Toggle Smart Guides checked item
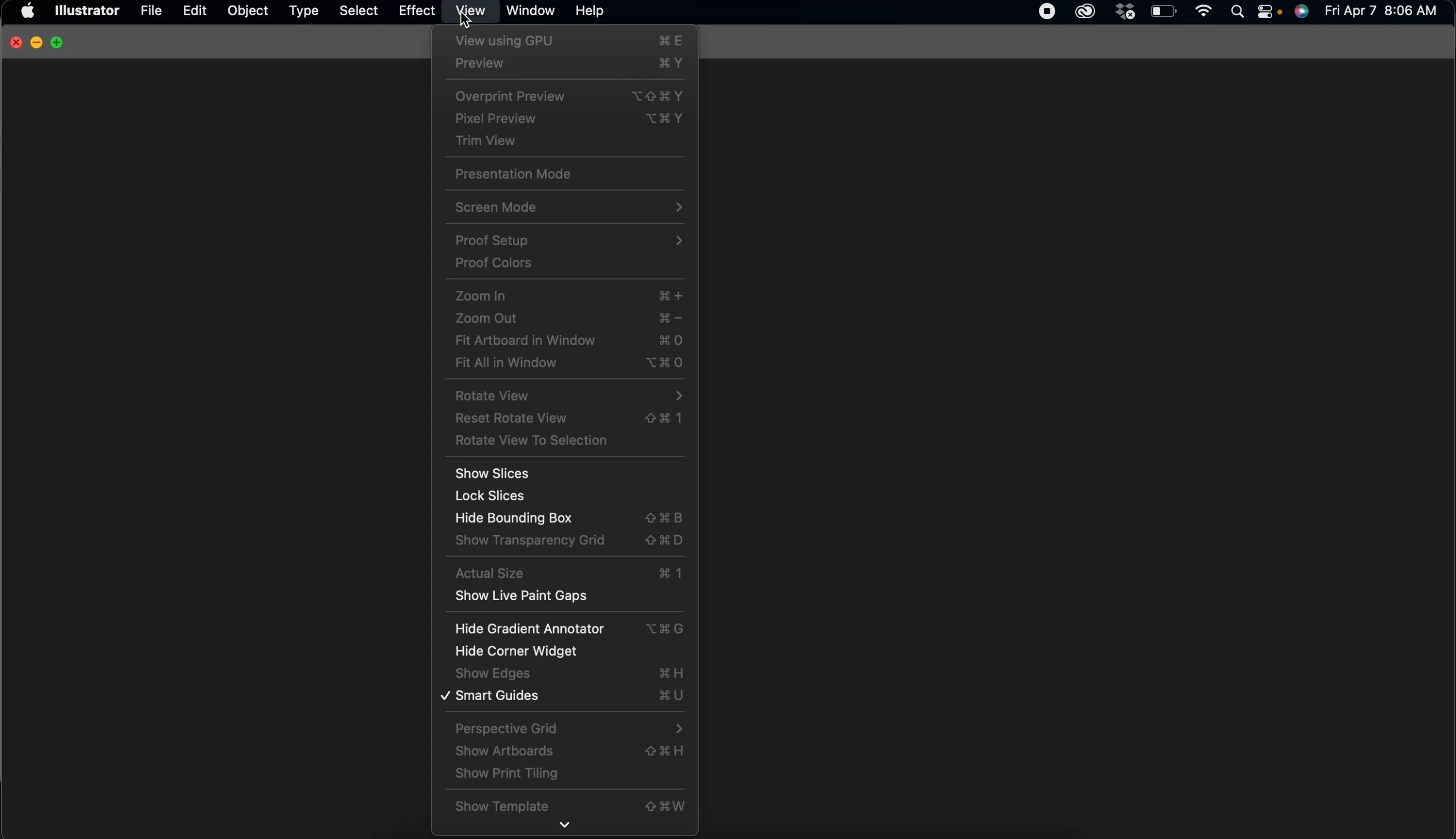 pyautogui.click(x=498, y=696)
